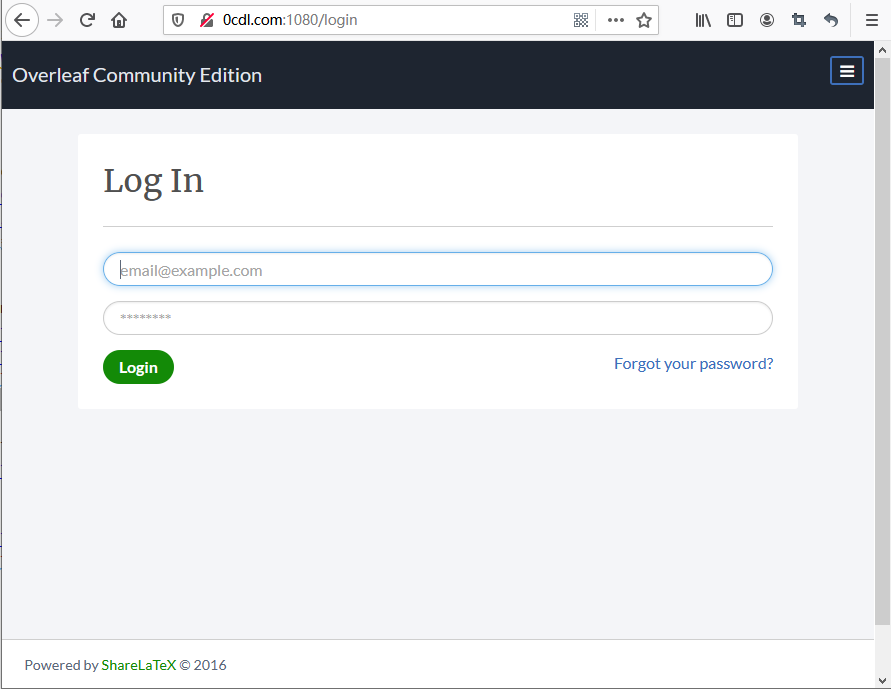This screenshot has height=689, width=891.
Task: Open the Firefox application hamburger menu
Action: click(x=871, y=20)
